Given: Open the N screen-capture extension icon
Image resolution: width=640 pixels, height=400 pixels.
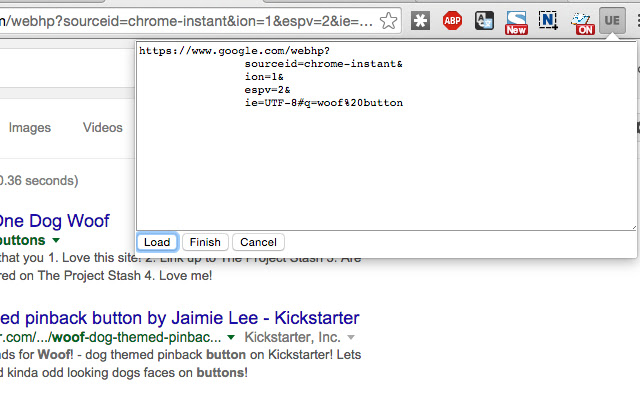Looking at the screenshot, I should pyautogui.click(x=548, y=20).
